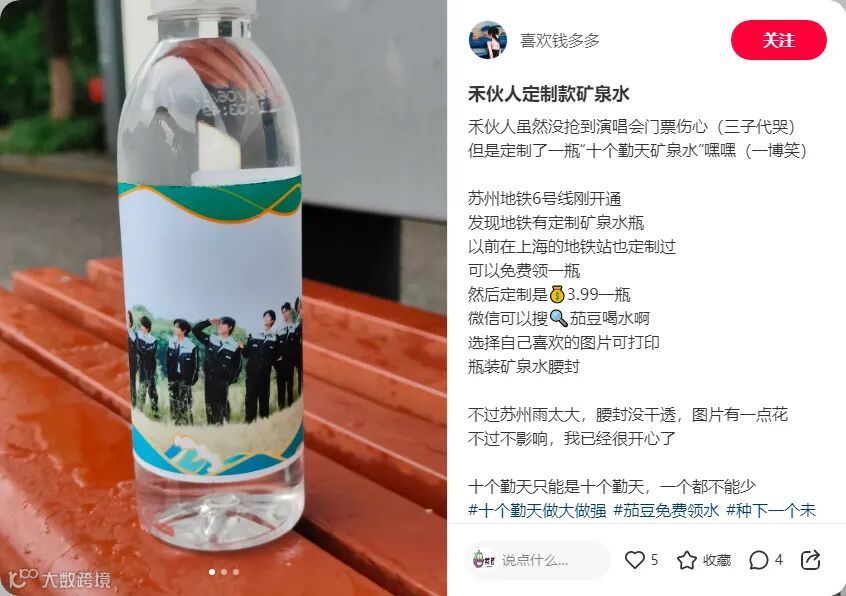Open hashtag #十个勤天做大做强
This screenshot has height=596, width=846.
coord(537,510)
